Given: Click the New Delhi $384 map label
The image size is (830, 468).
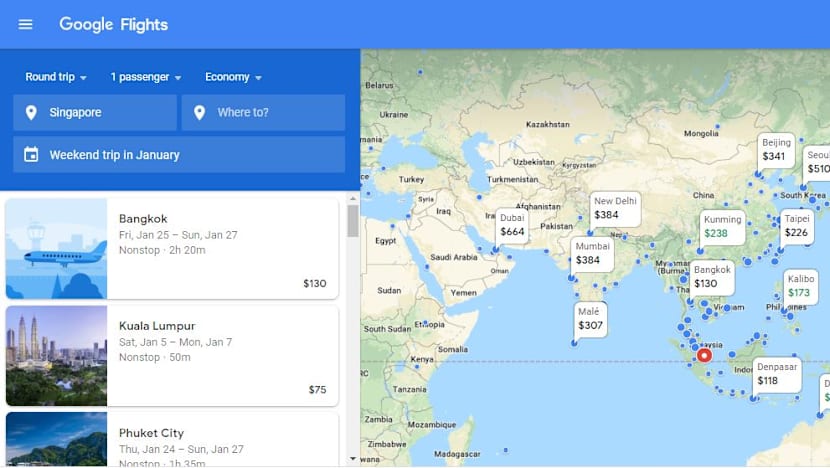Looking at the screenshot, I should click(614, 208).
